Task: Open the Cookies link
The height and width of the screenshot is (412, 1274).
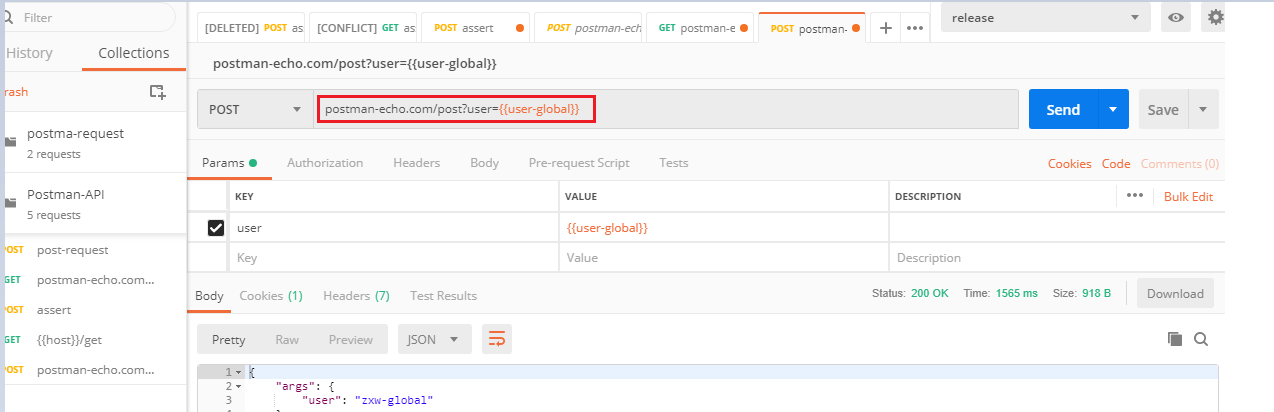Action: [1071, 164]
